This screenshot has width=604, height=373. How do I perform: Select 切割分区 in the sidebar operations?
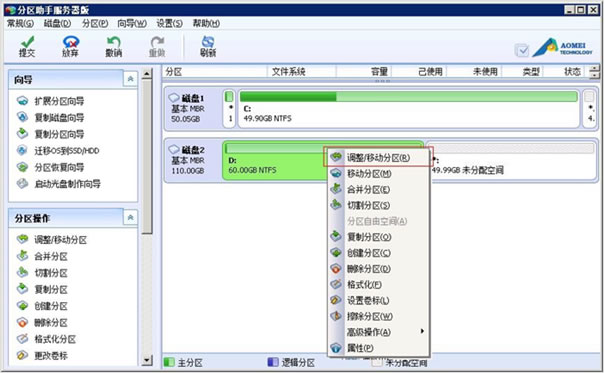coord(42,273)
